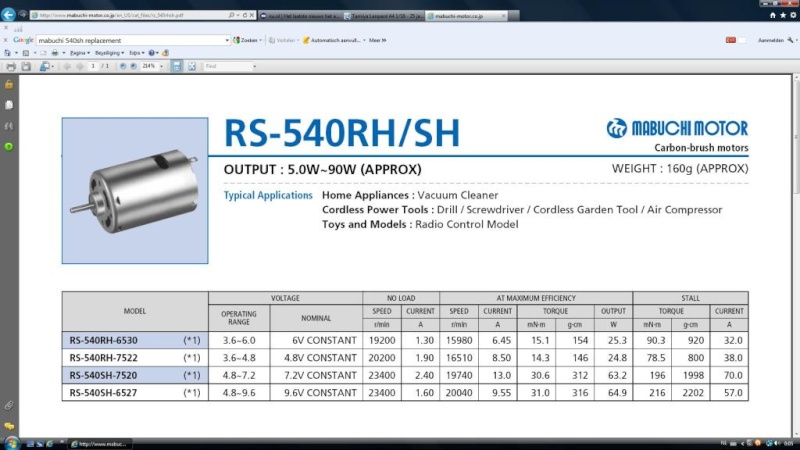Image resolution: width=800 pixels, height=450 pixels.
Task: Open the Beveiliging menu
Action: [109, 53]
